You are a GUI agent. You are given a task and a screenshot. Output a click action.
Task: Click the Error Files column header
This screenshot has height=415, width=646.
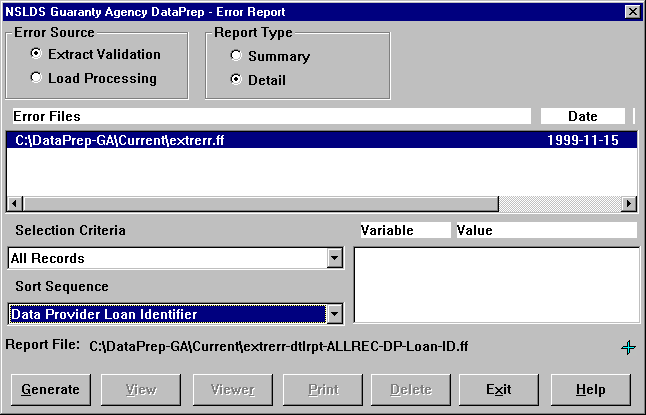click(x=268, y=117)
